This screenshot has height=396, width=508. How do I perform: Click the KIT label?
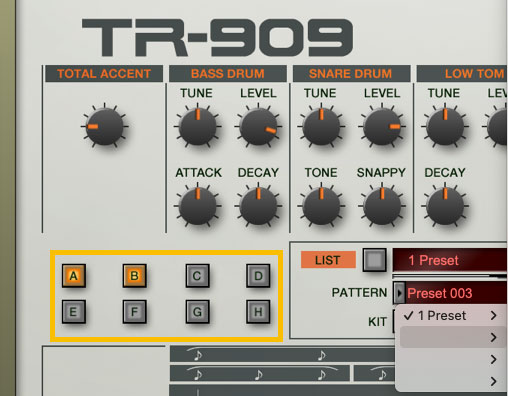click(377, 322)
